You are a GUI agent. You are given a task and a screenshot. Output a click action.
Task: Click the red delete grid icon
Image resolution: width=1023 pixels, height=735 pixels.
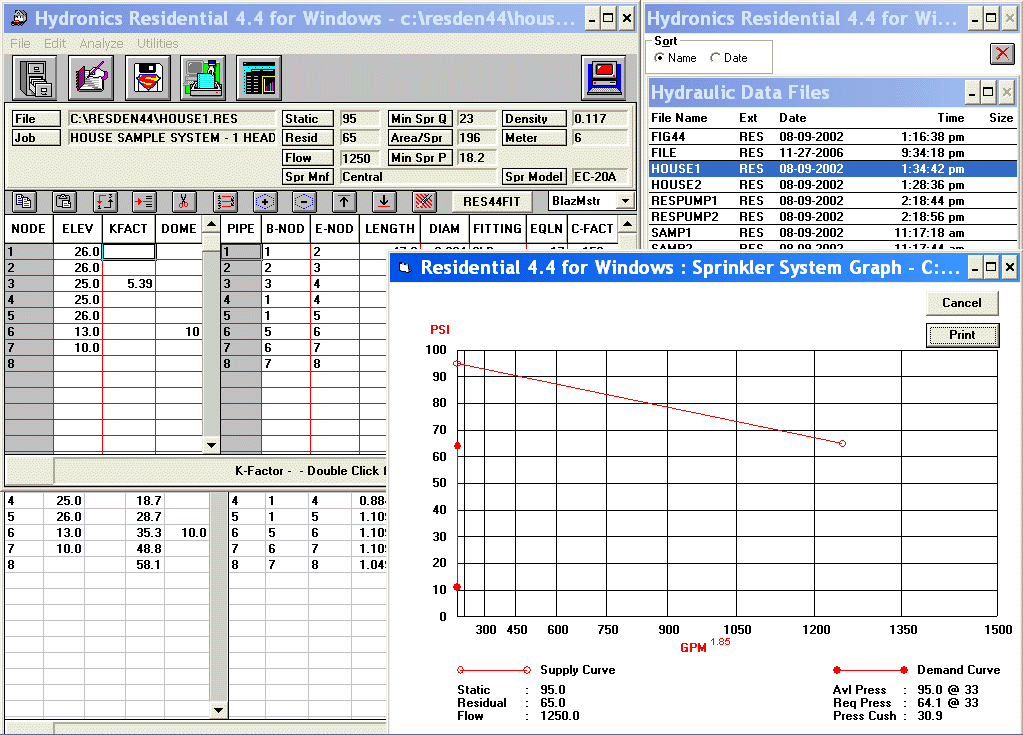coord(423,201)
